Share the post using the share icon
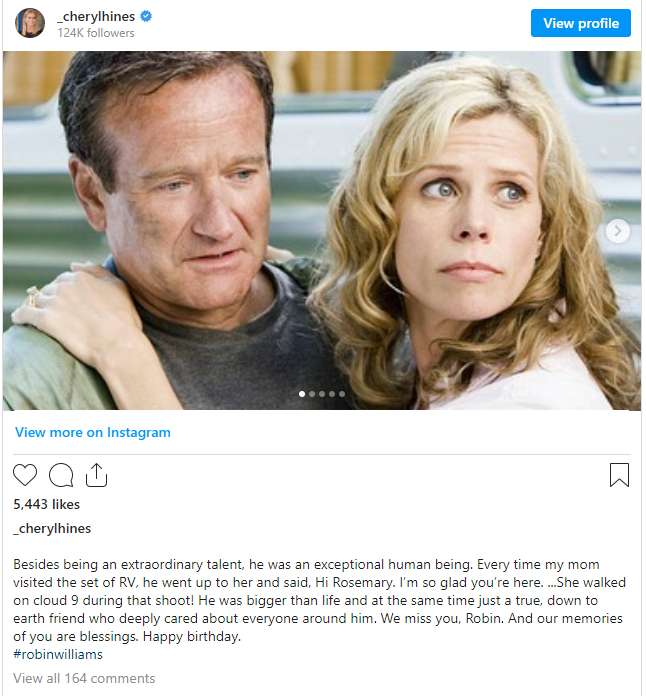The height and width of the screenshot is (696, 646). click(x=96, y=475)
